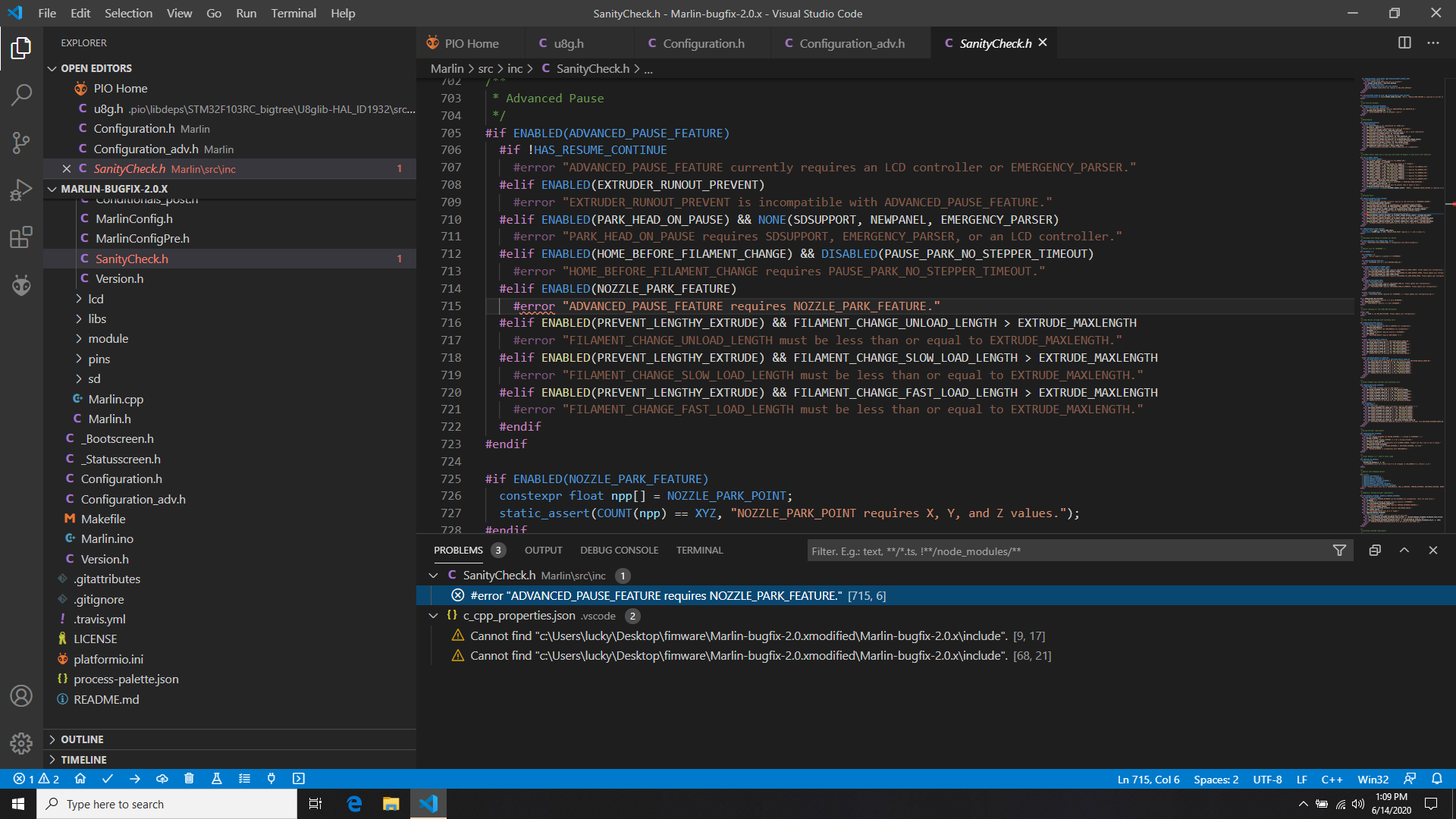
Task: Upload firmware using the arrow icon
Action: (x=135, y=778)
